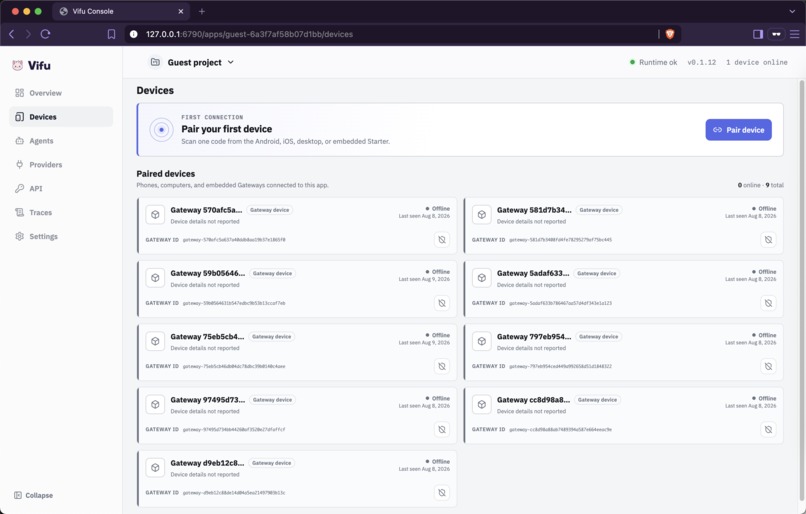Viewport: 806px width, 514px height.
Task: Click cube icon of Gateway 75eb5cb4
Action: tap(155, 341)
